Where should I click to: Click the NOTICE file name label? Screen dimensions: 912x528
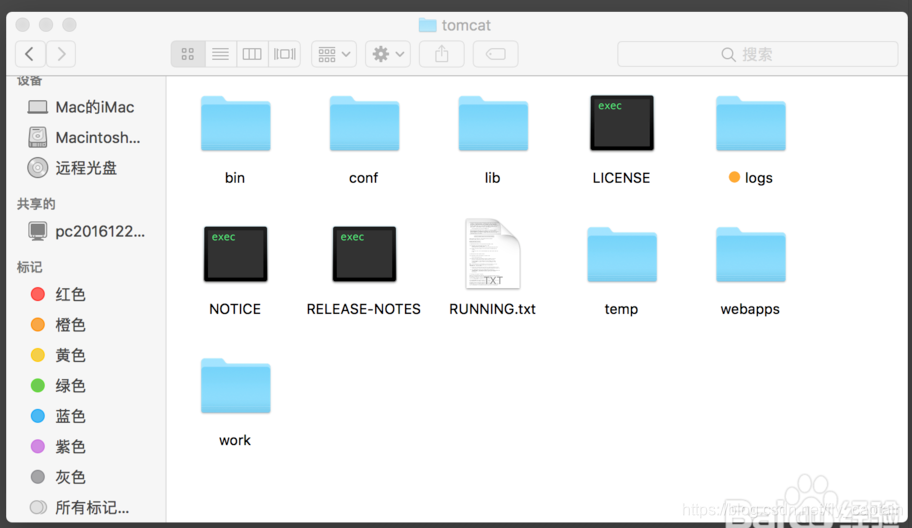click(x=235, y=309)
